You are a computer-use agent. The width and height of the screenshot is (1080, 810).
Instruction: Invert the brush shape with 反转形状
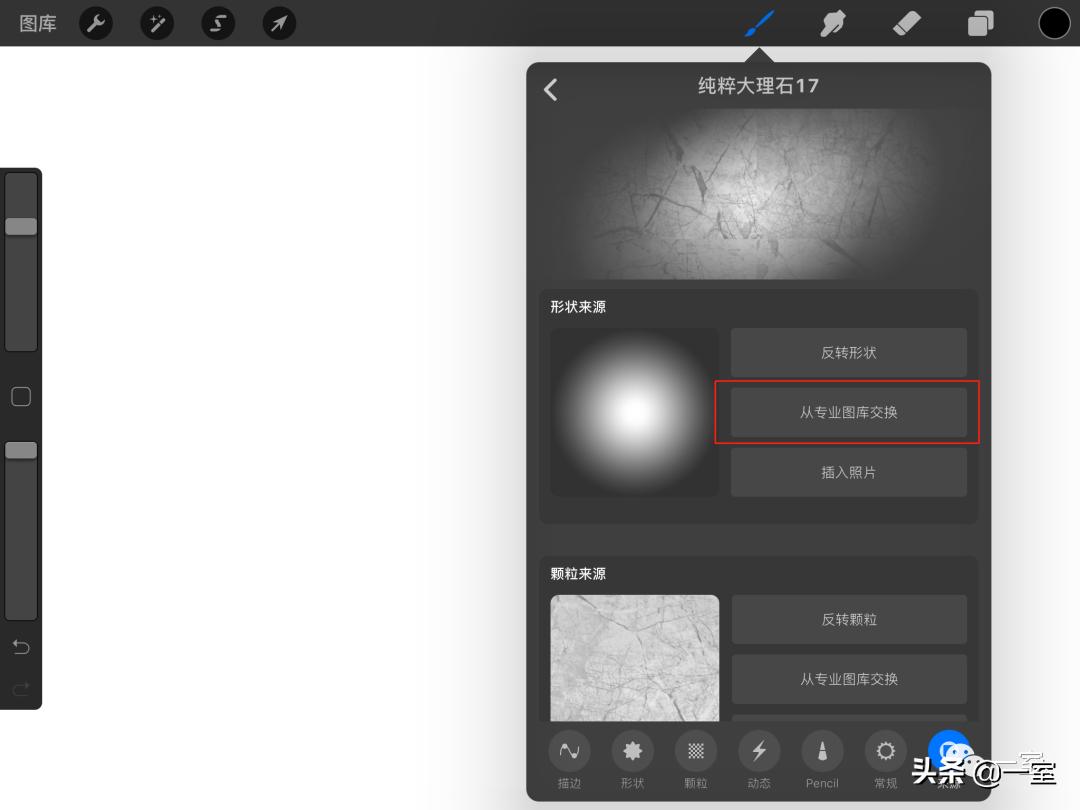click(x=848, y=352)
